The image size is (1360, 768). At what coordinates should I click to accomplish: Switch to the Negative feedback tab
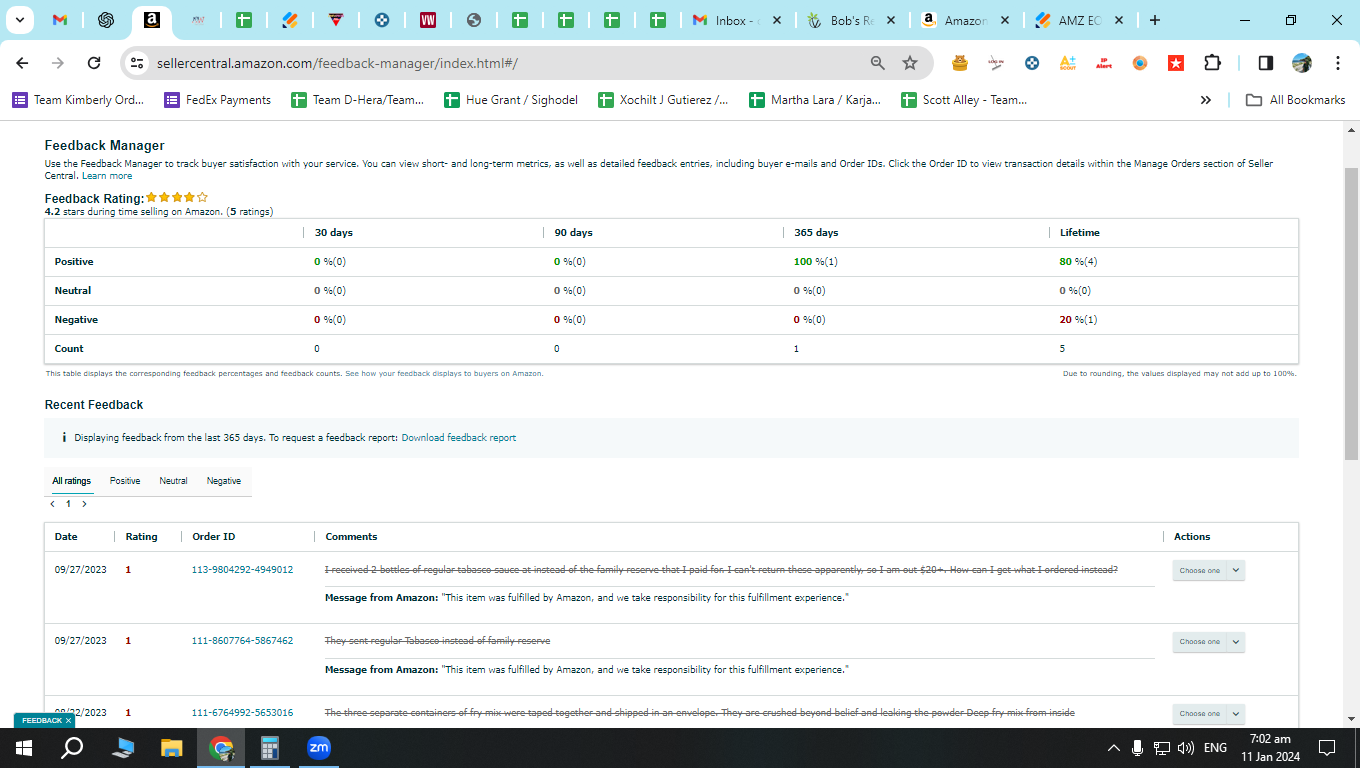click(224, 481)
